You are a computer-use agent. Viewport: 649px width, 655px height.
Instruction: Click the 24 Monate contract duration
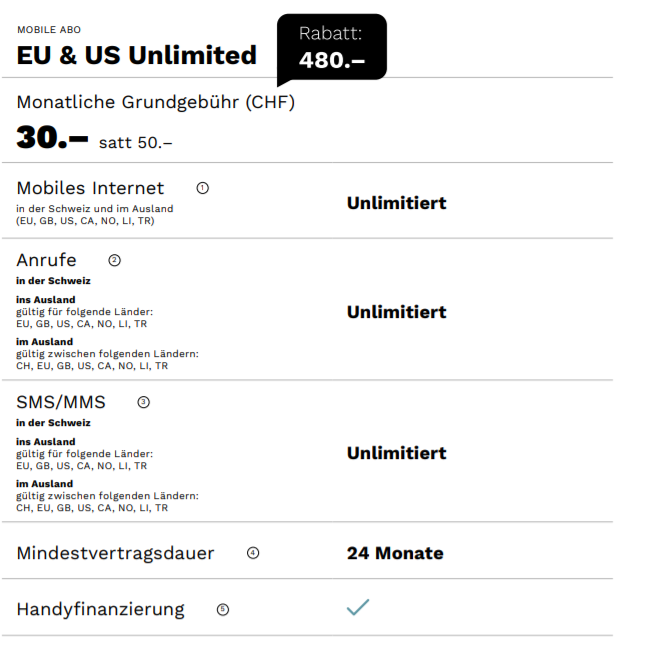[x=395, y=553]
